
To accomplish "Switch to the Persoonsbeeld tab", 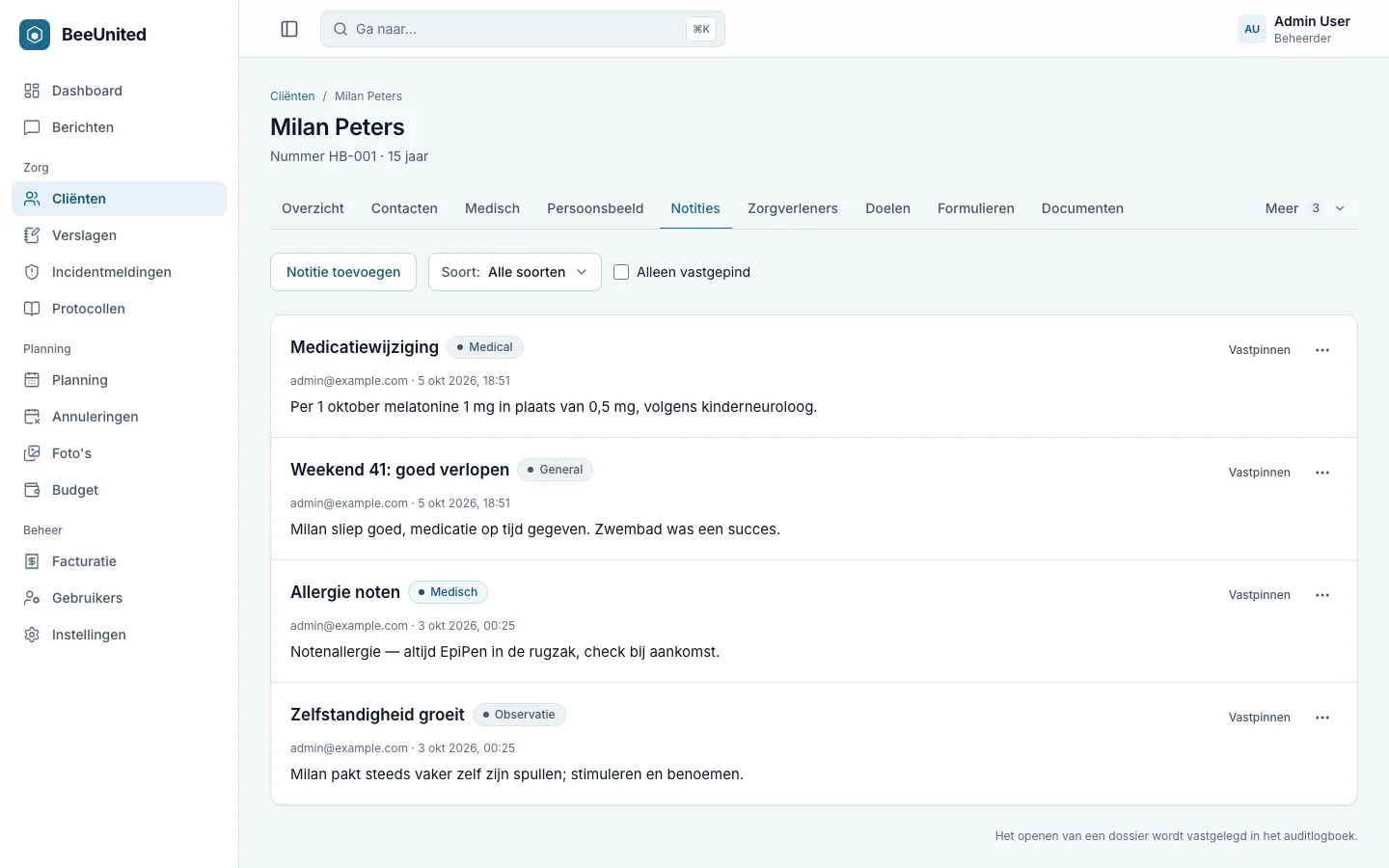I will 595,208.
